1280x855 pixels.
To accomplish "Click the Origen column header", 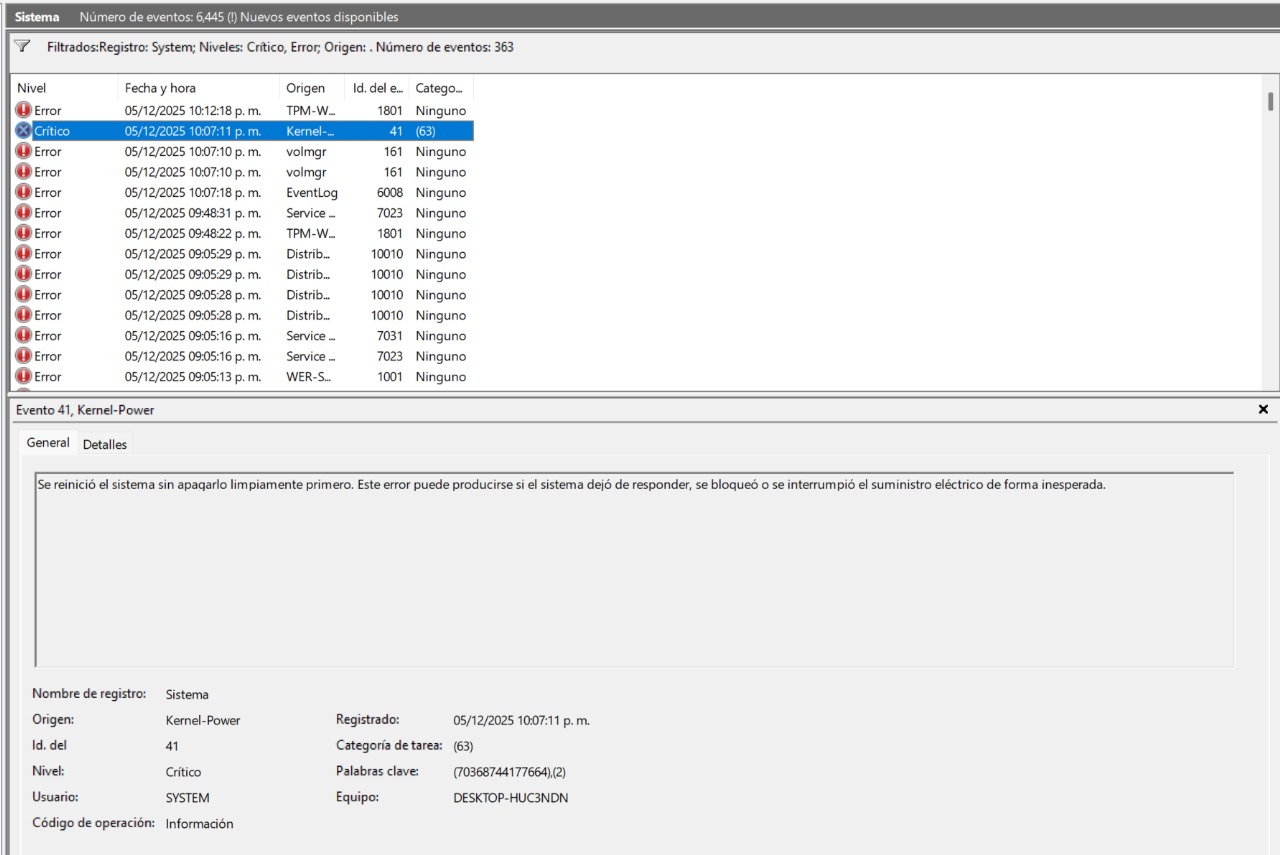I will coord(312,88).
